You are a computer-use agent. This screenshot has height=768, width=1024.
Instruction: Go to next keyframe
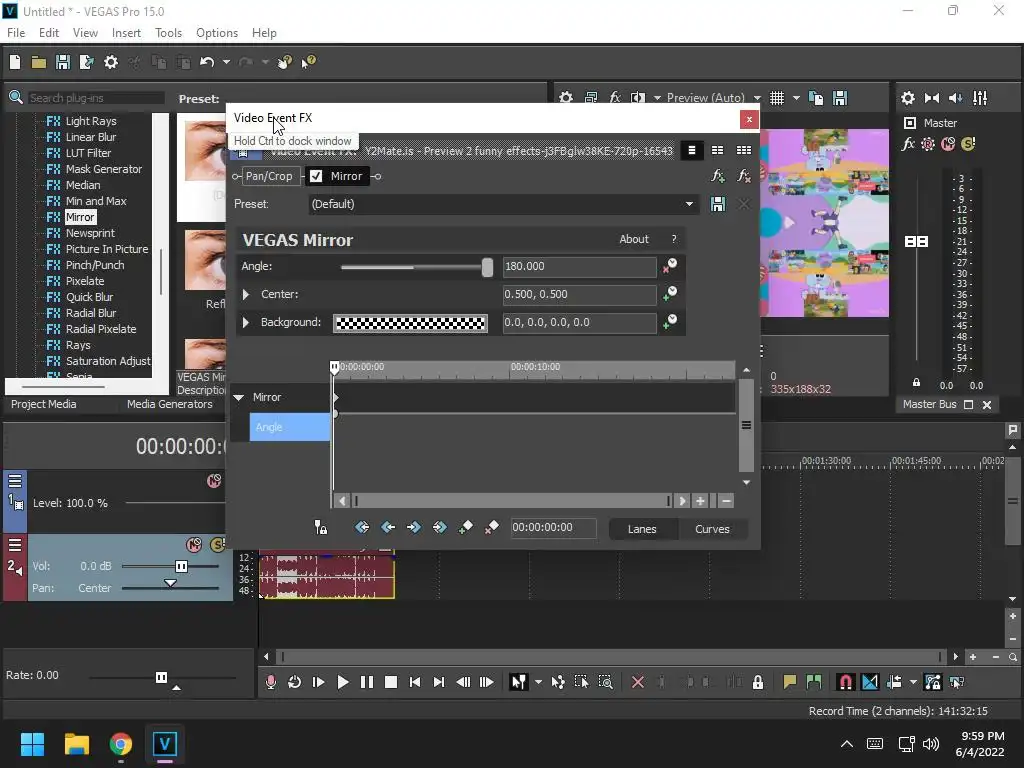click(413, 527)
